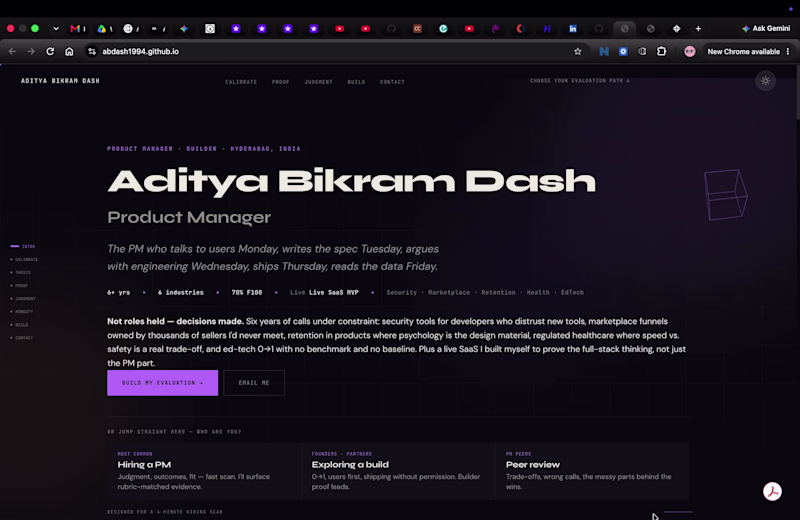Open the Build link in top navigation
The height and width of the screenshot is (520, 800).
click(x=356, y=82)
